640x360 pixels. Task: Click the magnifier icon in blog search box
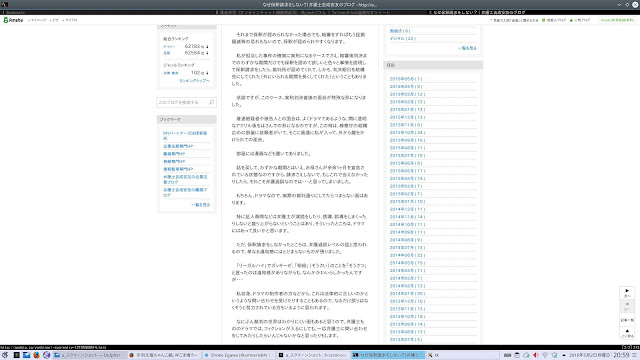click(x=211, y=102)
